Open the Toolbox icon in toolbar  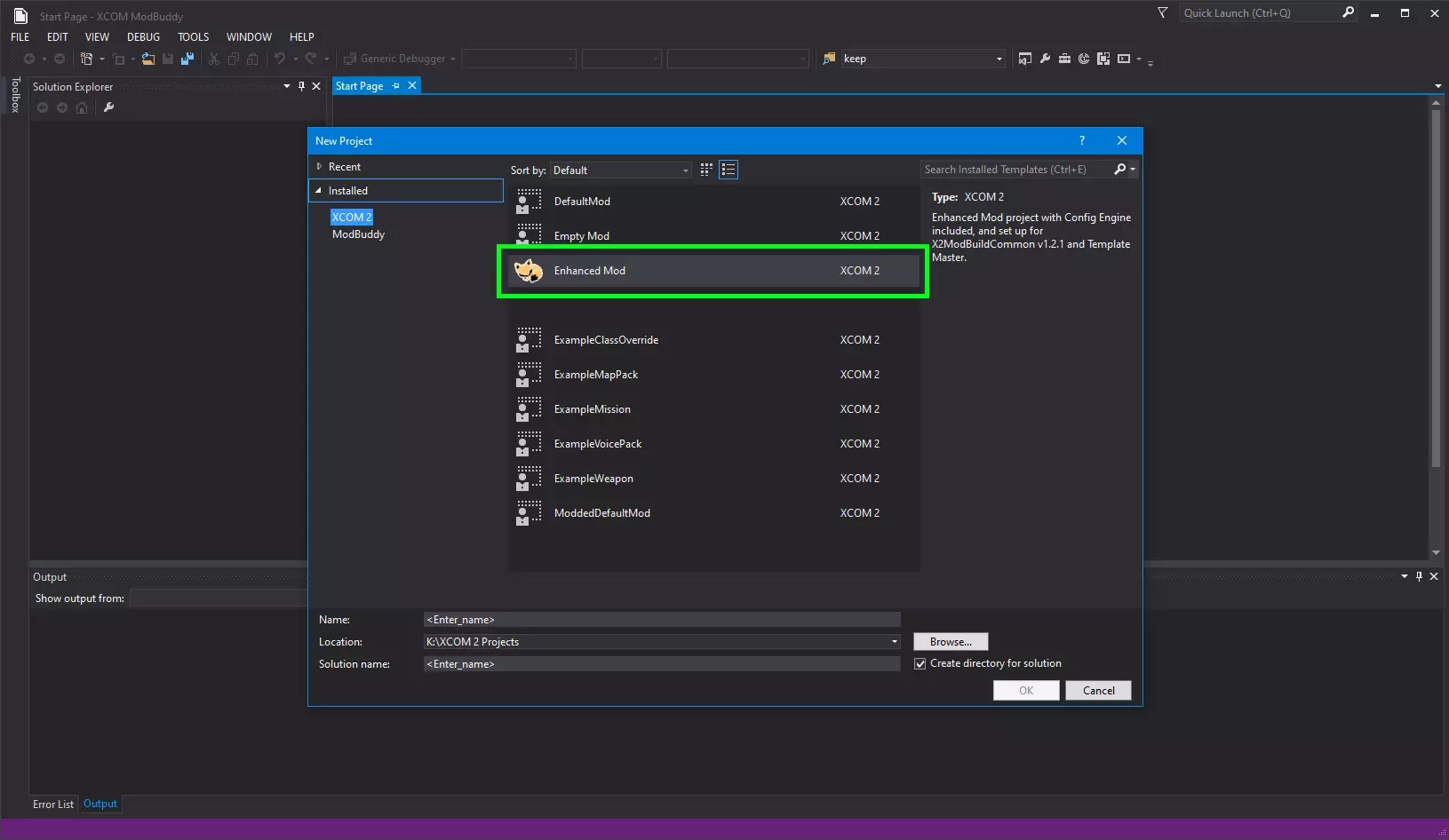1064,59
